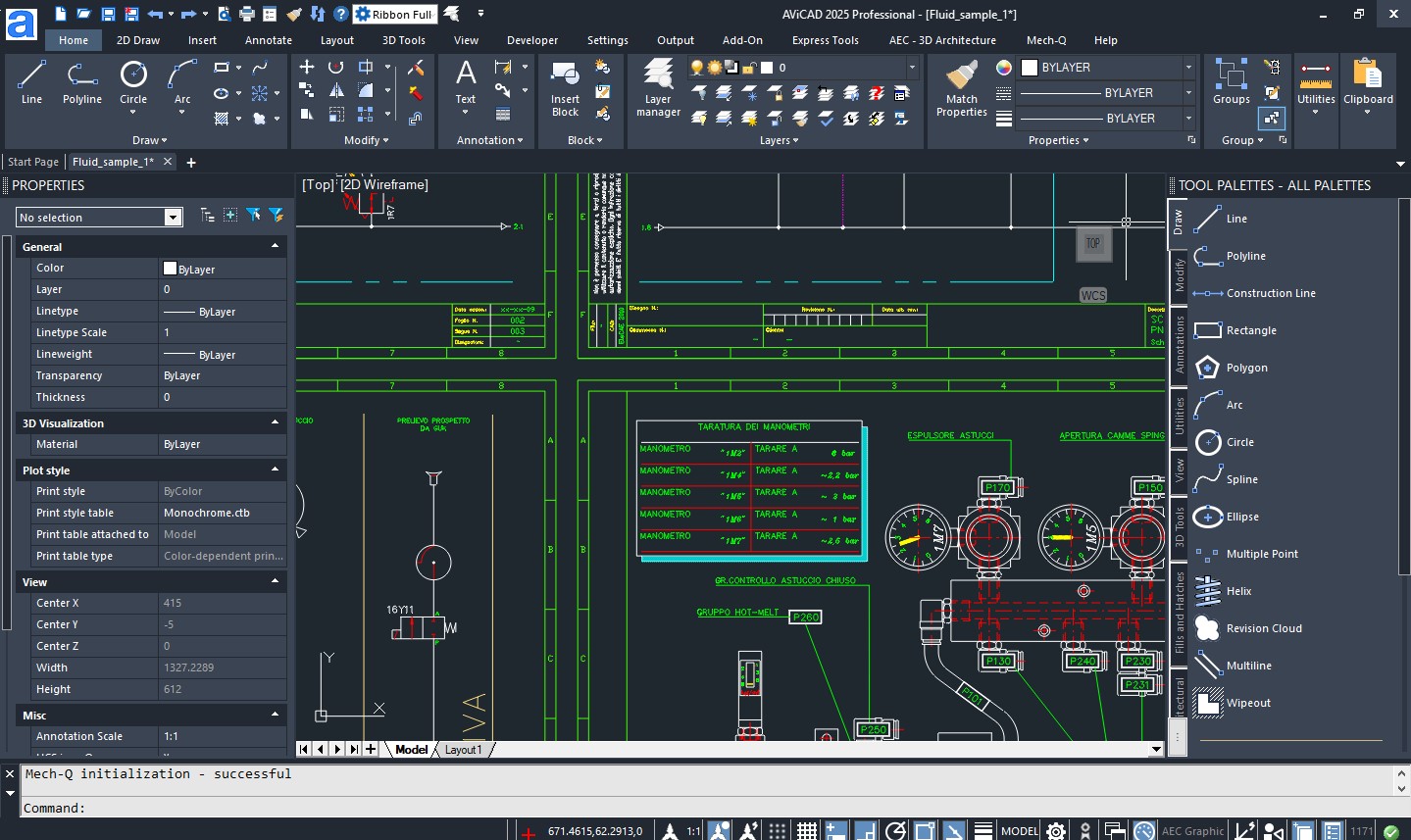1411x840 pixels.
Task: Collapse the General properties section
Action: pyautogui.click(x=275, y=246)
